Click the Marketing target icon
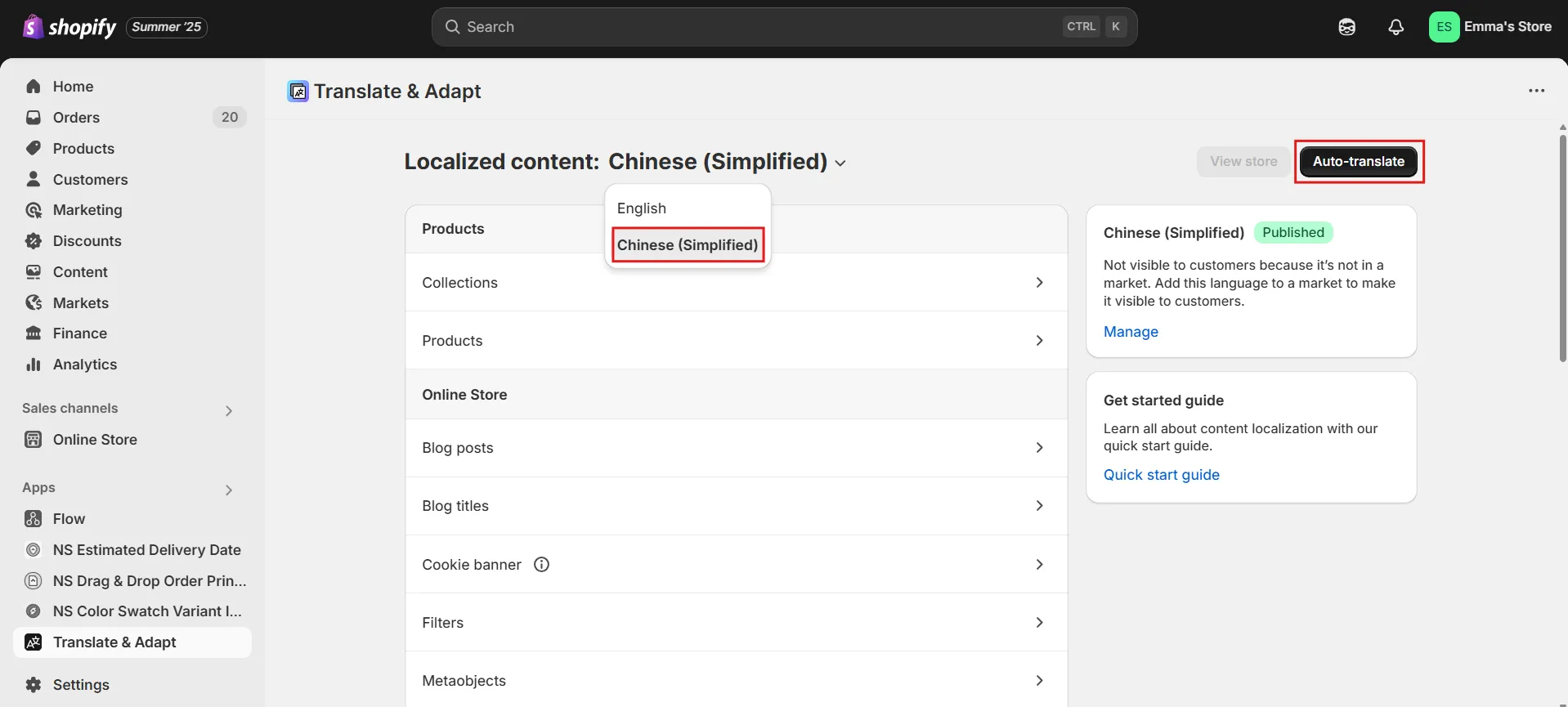The width and height of the screenshot is (1568, 707). pyautogui.click(x=34, y=210)
